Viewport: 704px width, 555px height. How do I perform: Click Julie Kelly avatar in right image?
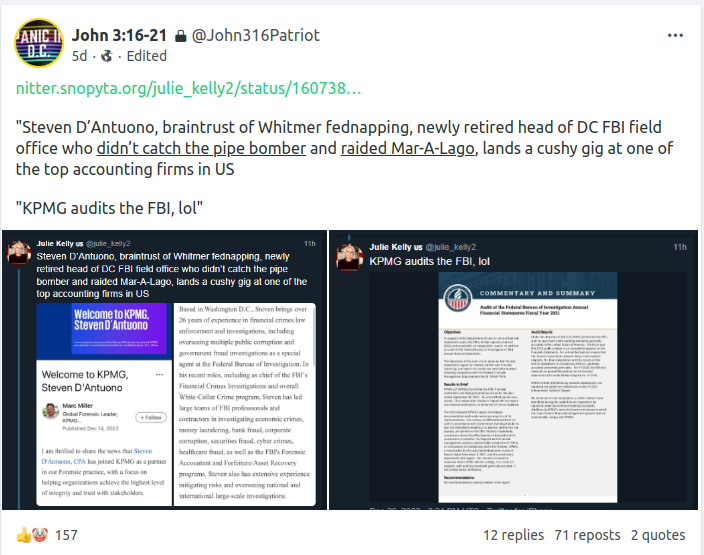coord(349,258)
